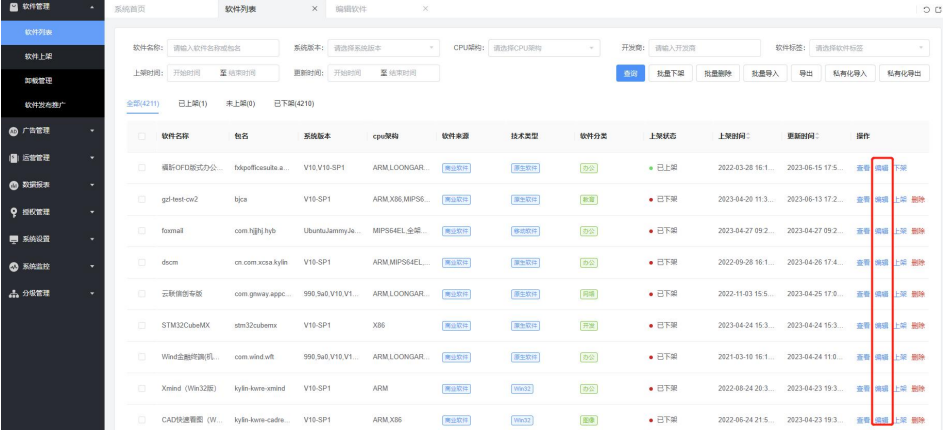This screenshot has height=431, width=943.
Task: Click the 授权管理 location pin icon
Action: (x=13, y=212)
